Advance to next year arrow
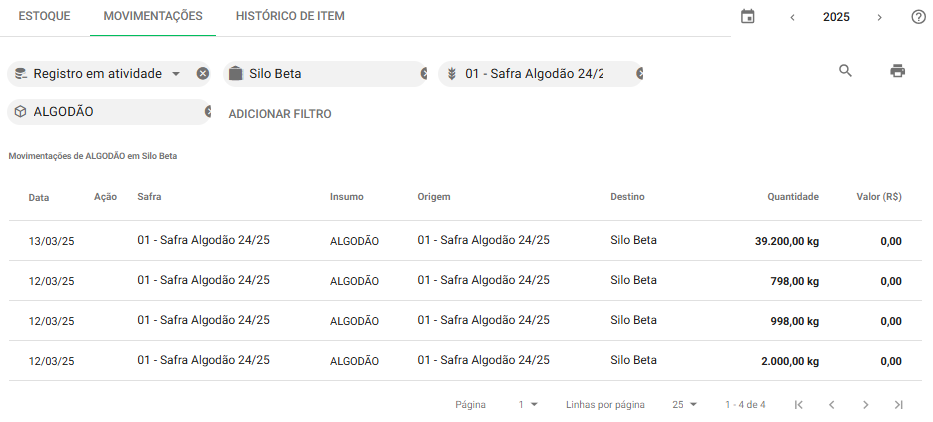The width and height of the screenshot is (933, 422). [879, 17]
